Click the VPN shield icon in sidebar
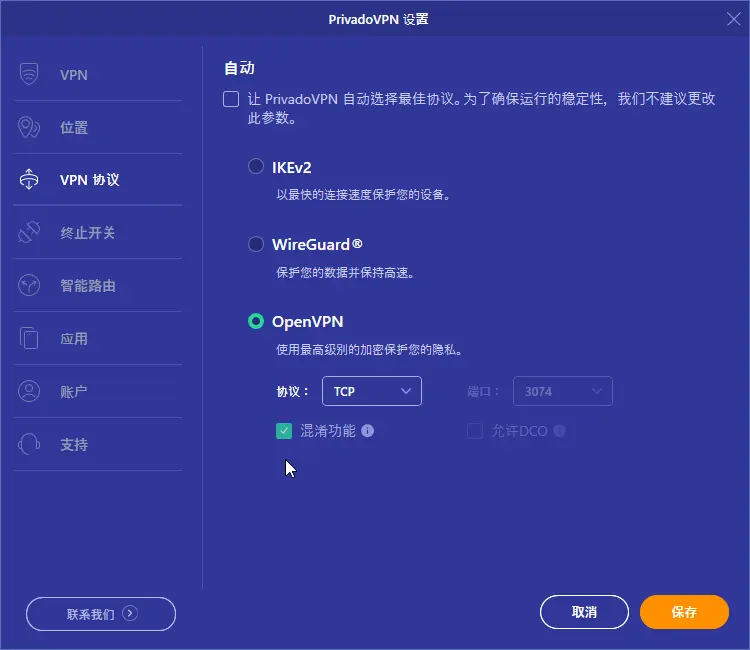The width and height of the screenshot is (750, 650). [x=29, y=74]
